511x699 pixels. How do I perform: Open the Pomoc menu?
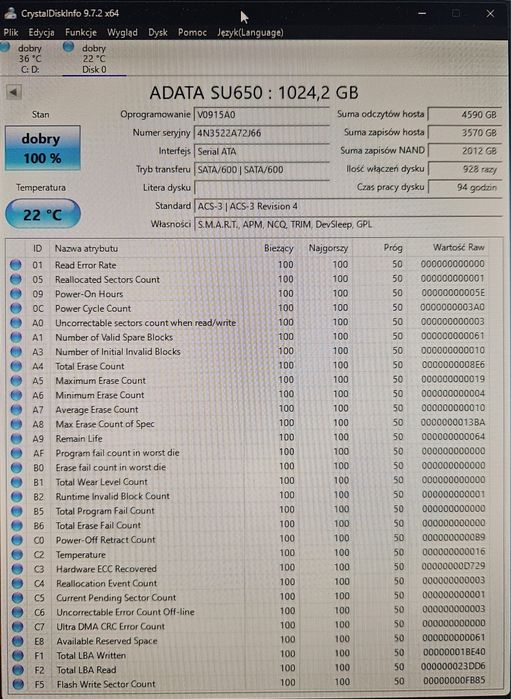192,33
